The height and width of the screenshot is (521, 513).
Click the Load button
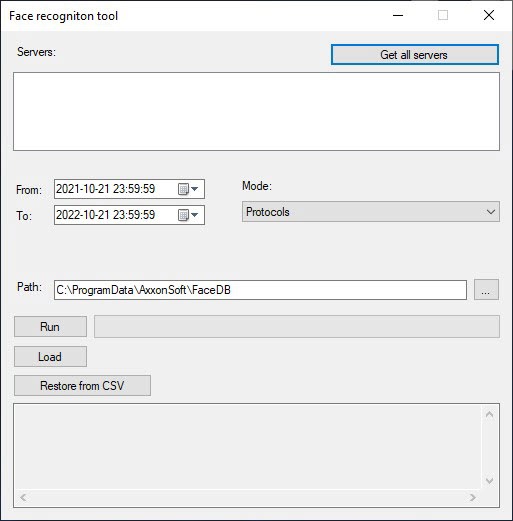(50, 357)
